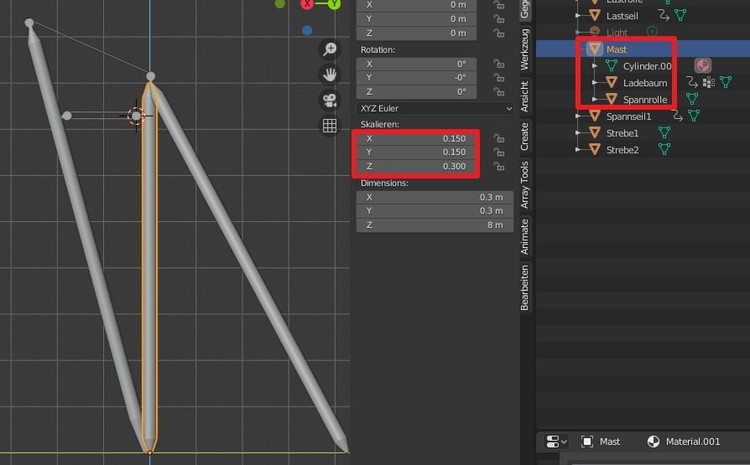Toggle the lock for Rotation Y
This screenshot has height=465, width=750.
tap(499, 78)
